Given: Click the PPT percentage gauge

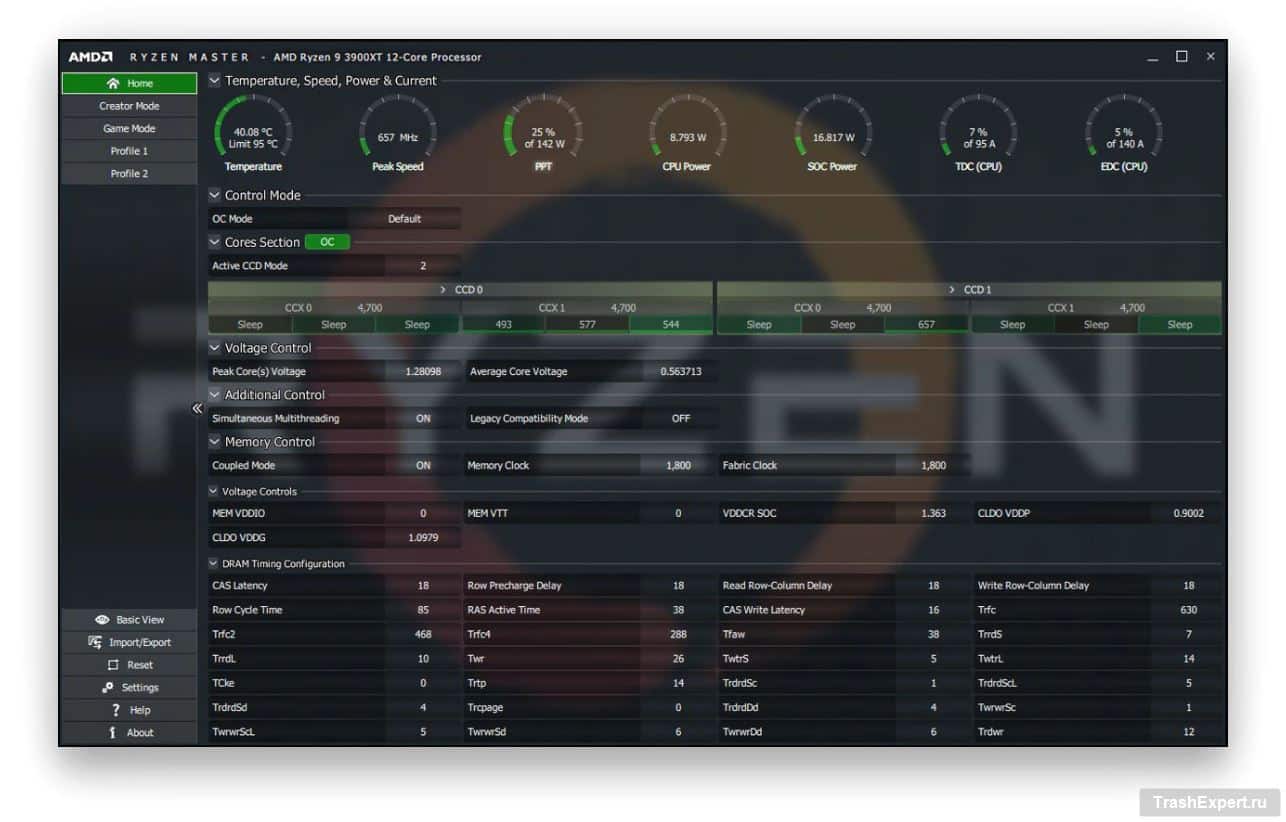Looking at the screenshot, I should [x=542, y=135].
